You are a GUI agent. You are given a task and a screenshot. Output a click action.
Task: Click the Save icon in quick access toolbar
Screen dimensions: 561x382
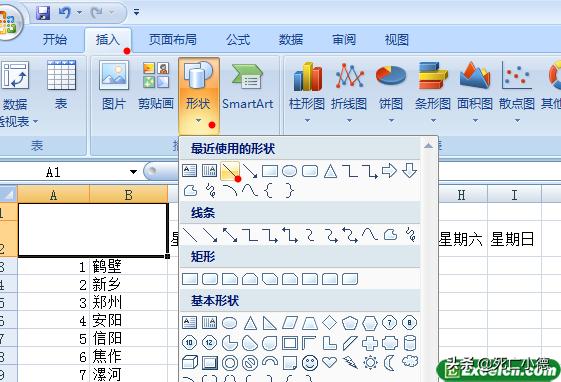[43, 13]
